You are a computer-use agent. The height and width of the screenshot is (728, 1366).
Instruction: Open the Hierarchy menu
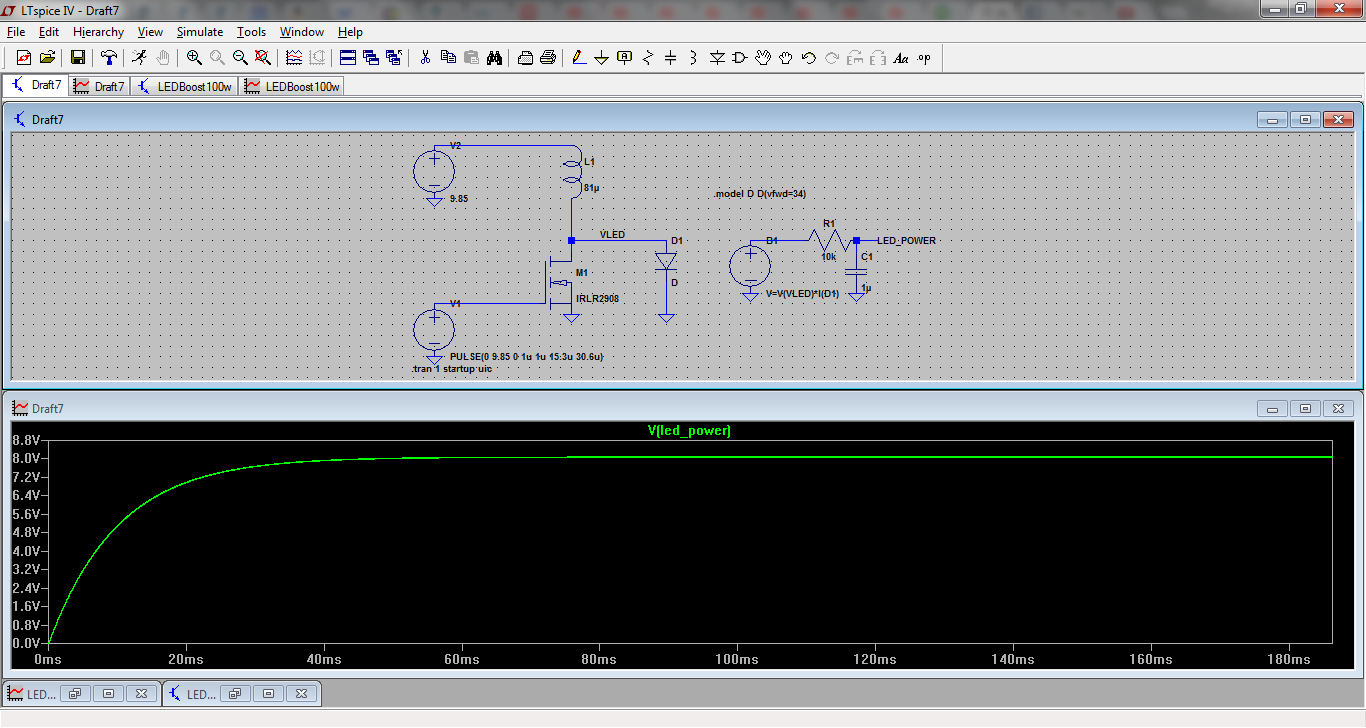tap(98, 32)
